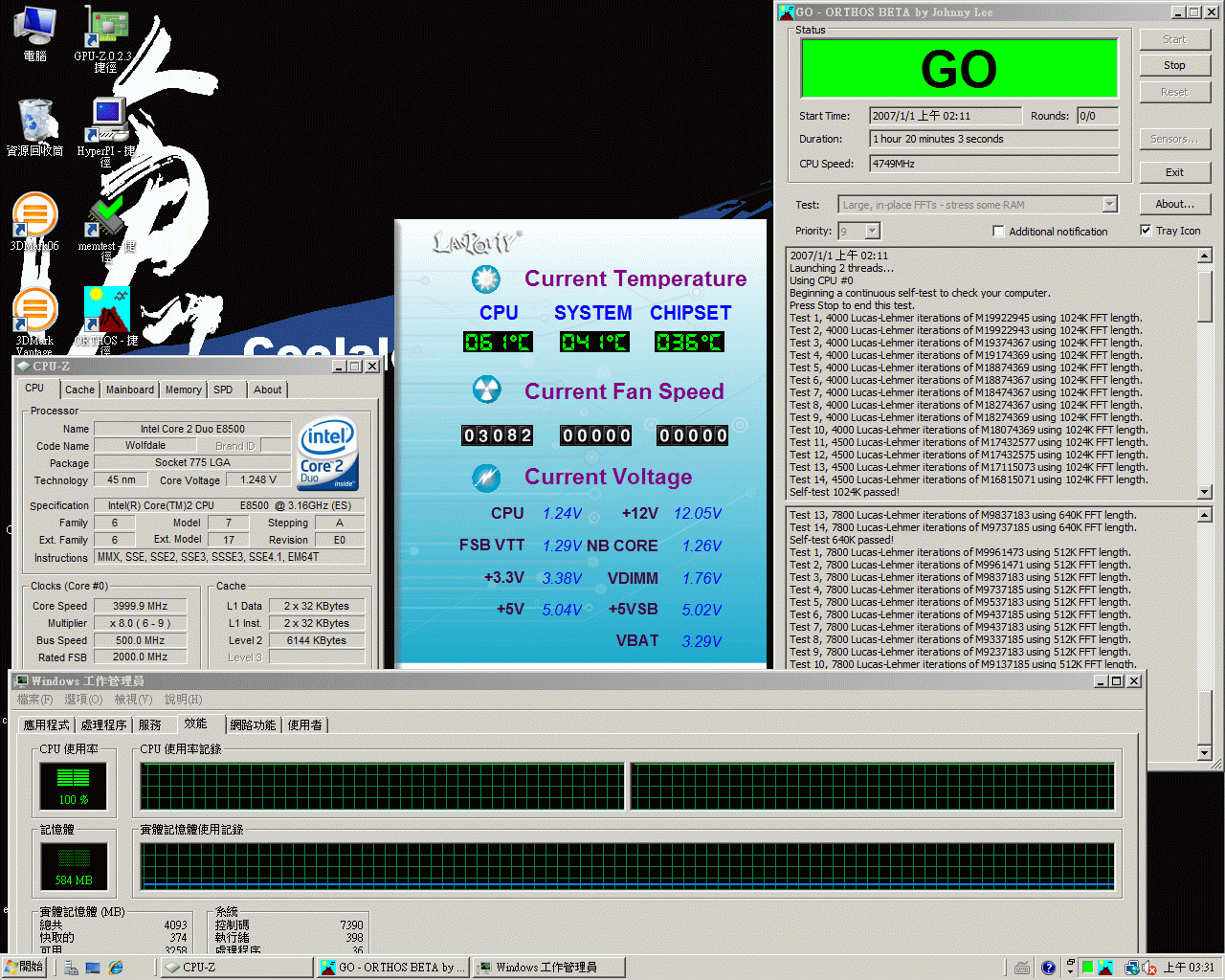Click the upper ORTHOS log scrollbar up arrow

pyautogui.click(x=1205, y=256)
